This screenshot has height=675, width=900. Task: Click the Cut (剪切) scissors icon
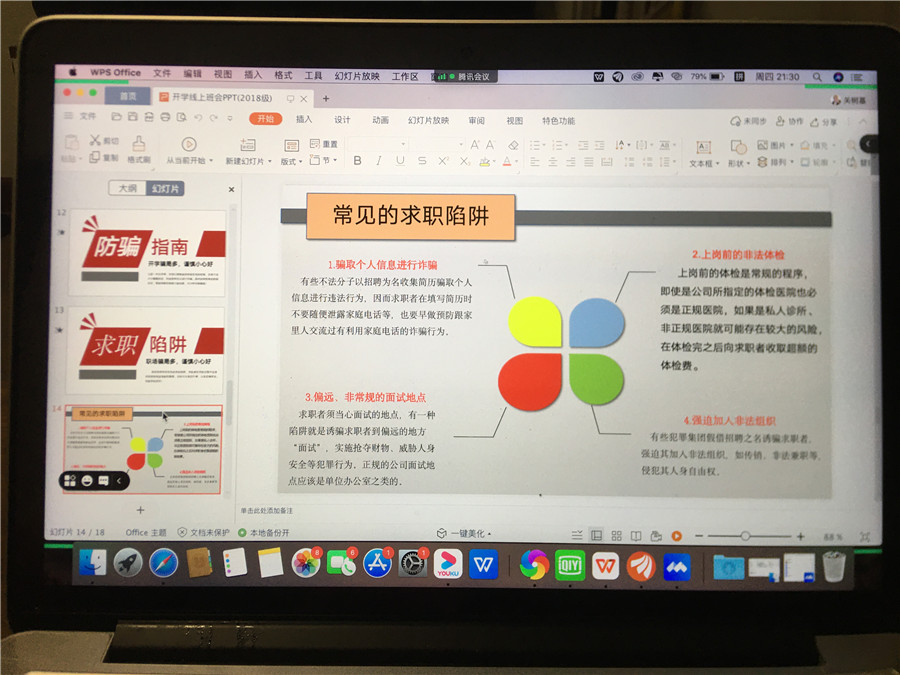pyautogui.click(x=96, y=141)
